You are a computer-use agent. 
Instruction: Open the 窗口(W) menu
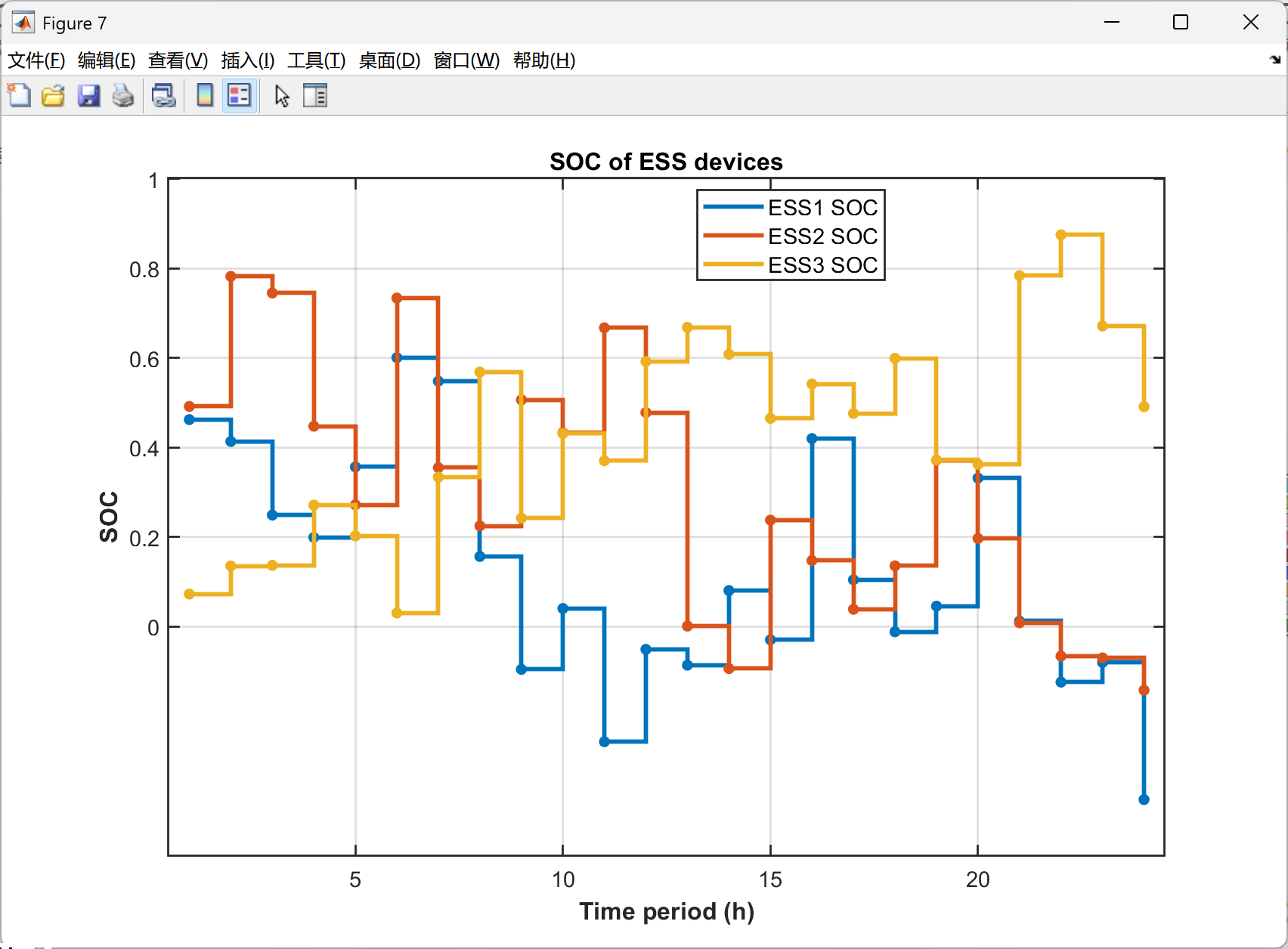466,60
